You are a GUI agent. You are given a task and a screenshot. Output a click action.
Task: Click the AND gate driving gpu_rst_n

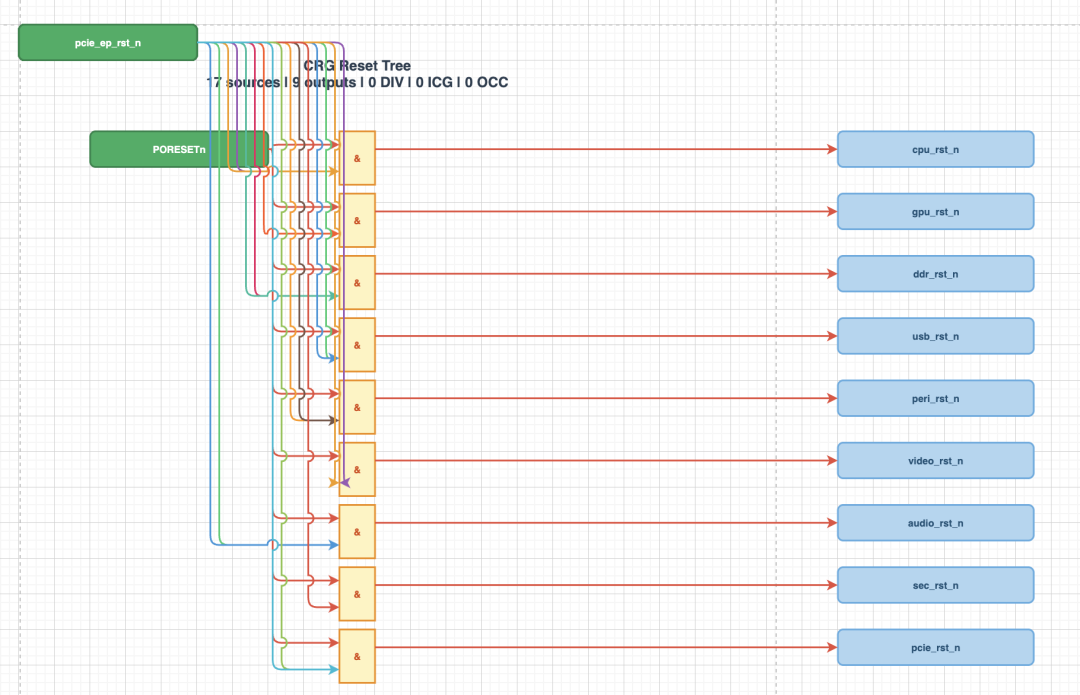click(357, 220)
